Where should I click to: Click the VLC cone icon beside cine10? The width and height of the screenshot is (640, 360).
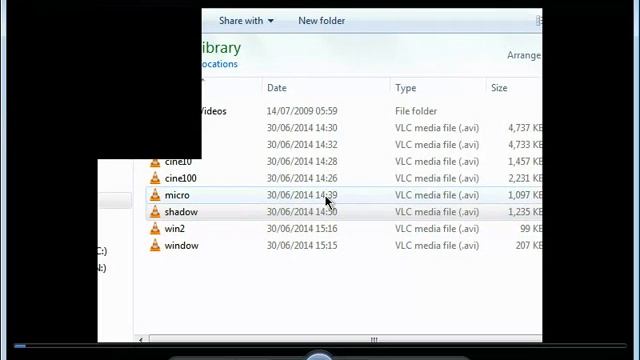(x=155, y=163)
